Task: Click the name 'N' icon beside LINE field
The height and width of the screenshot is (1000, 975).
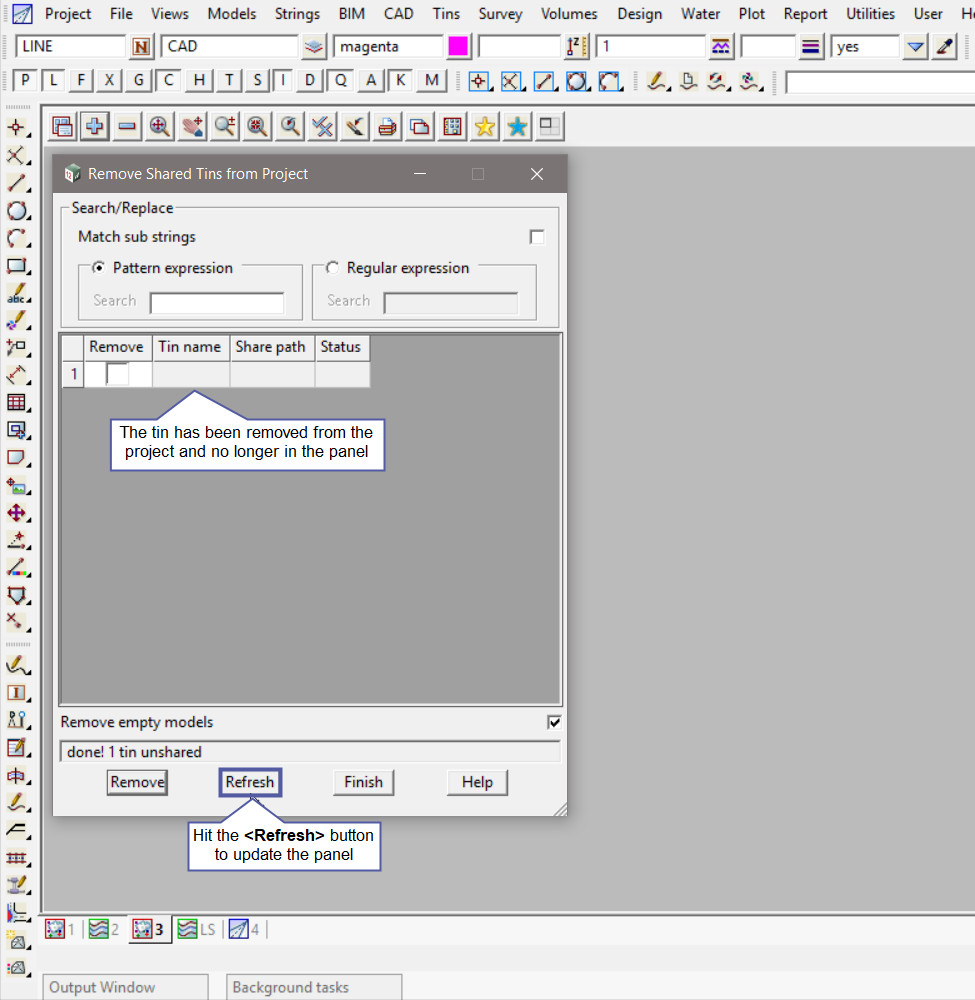Action: tap(141, 47)
